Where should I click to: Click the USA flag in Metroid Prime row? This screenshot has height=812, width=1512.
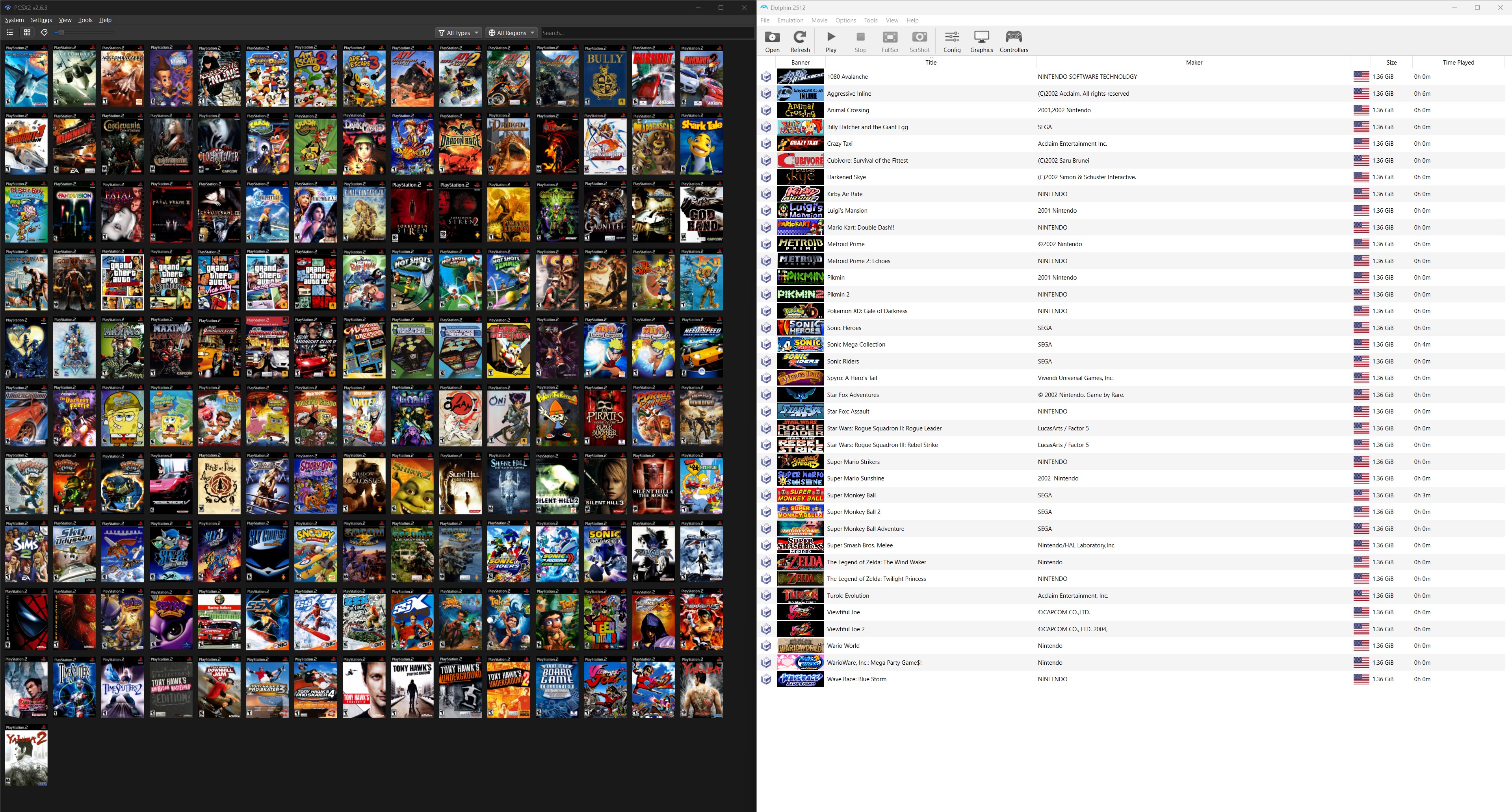pos(1361,244)
